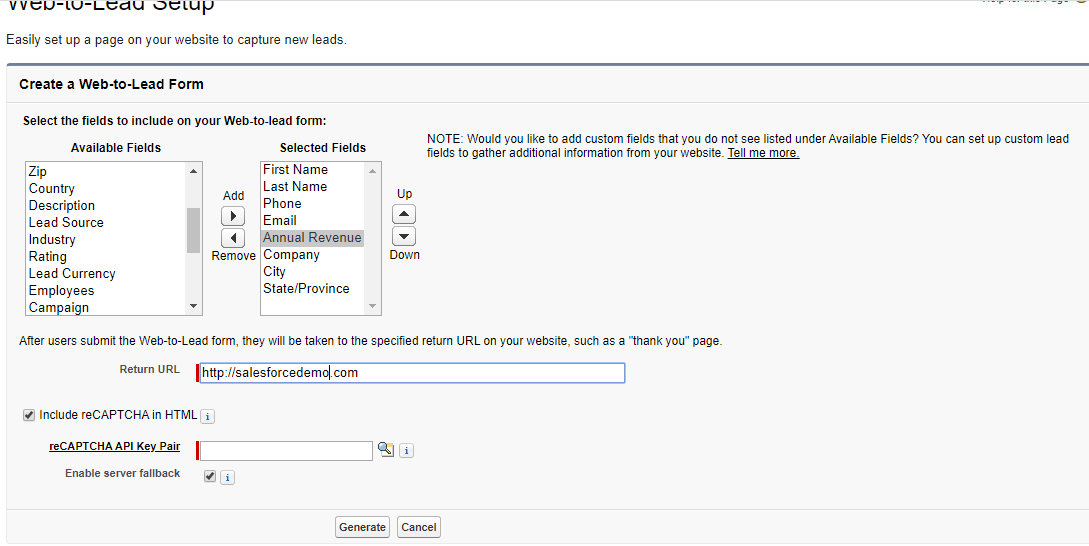Click up arrow of Available Fields scrollbar

click(x=193, y=171)
